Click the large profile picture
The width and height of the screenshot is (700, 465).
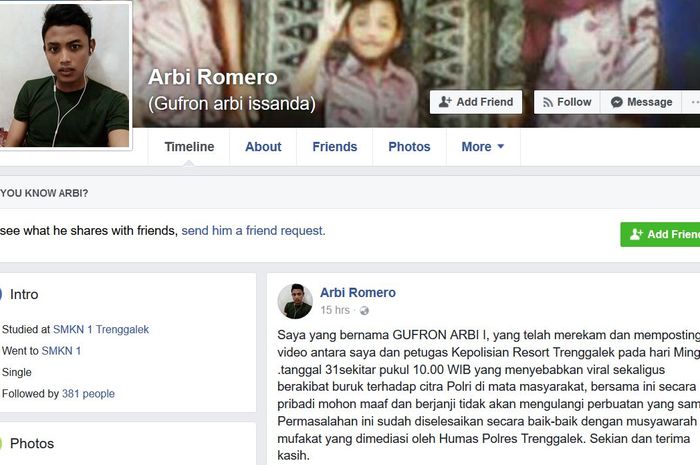[65, 75]
